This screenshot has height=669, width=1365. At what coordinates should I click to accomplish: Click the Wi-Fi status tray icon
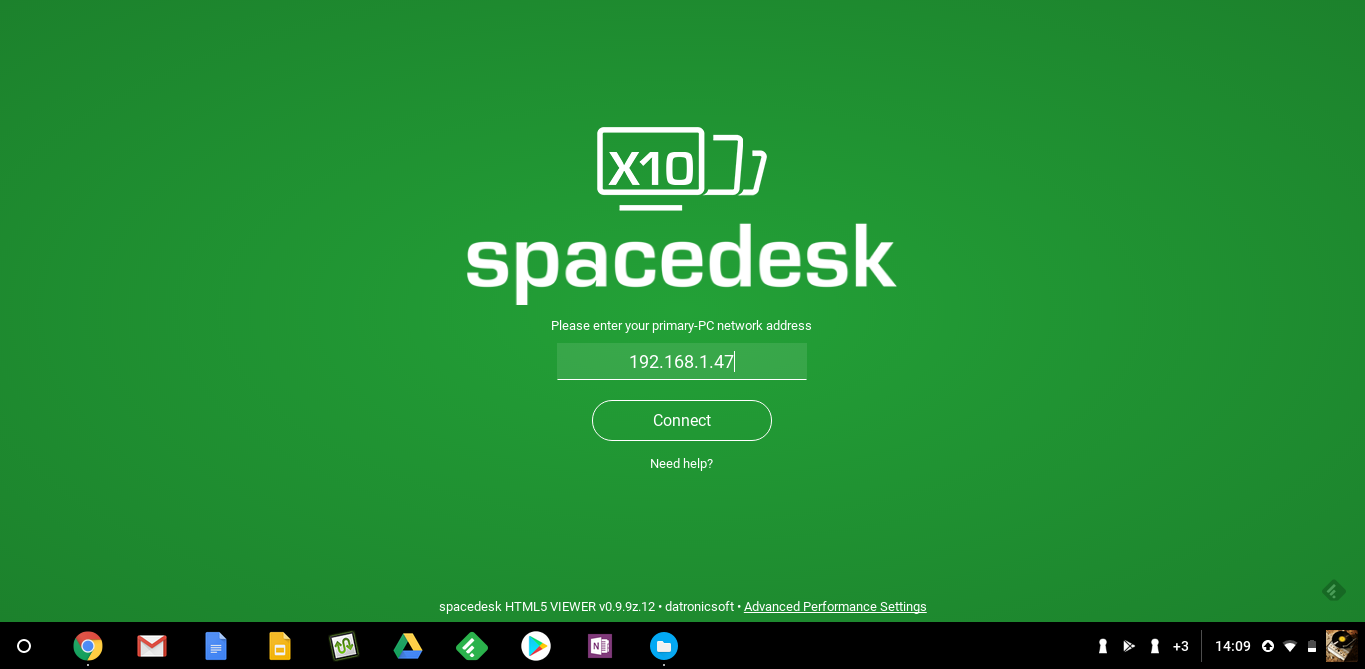coord(1290,646)
